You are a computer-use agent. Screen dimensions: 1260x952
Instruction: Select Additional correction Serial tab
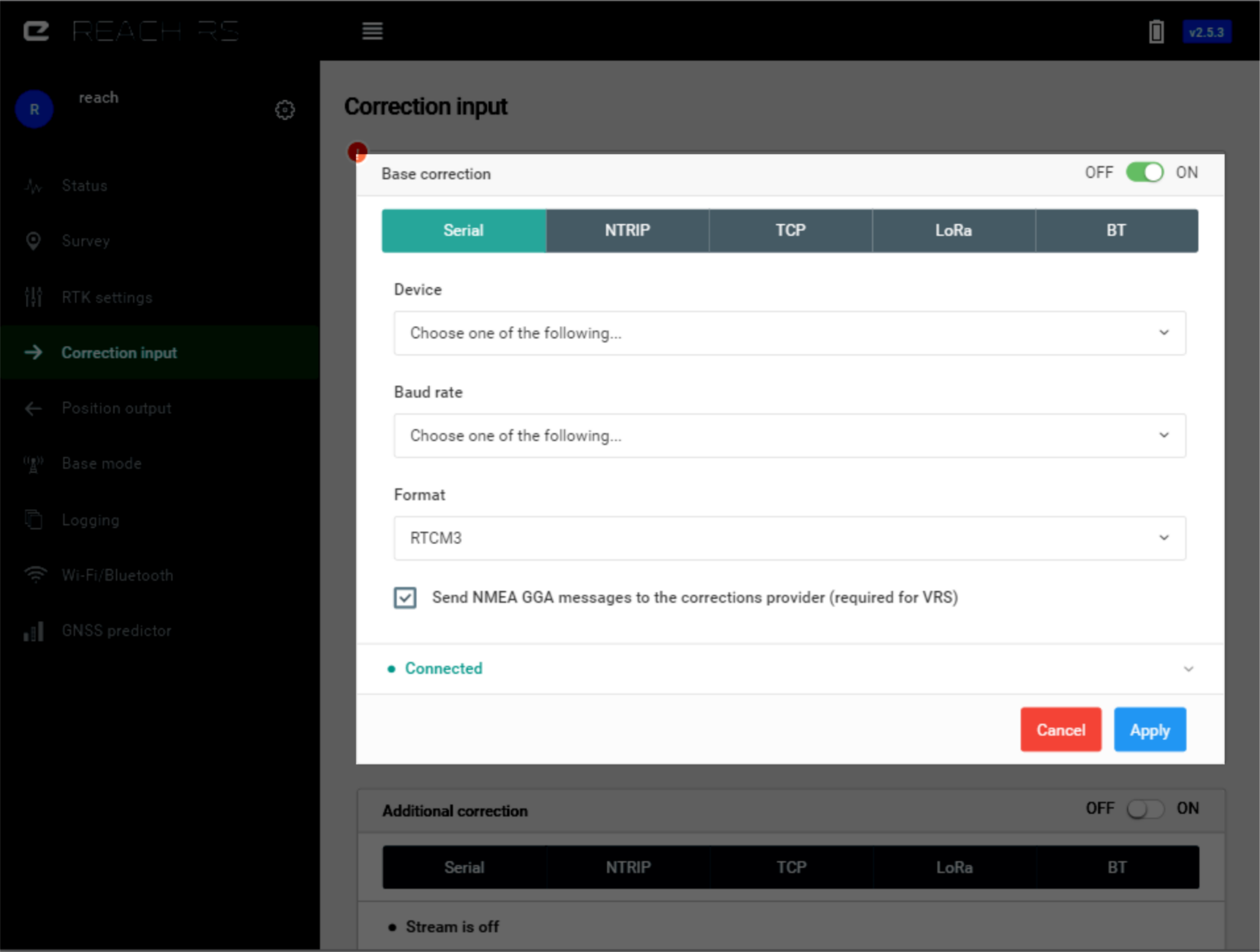(x=464, y=867)
